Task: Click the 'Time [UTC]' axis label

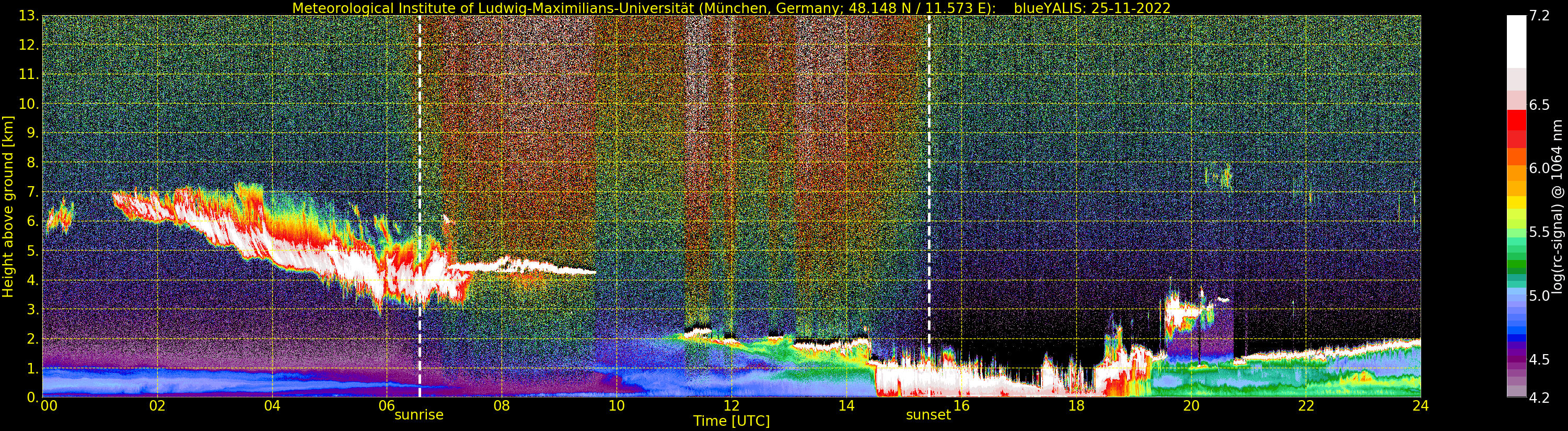Action: pos(731,421)
